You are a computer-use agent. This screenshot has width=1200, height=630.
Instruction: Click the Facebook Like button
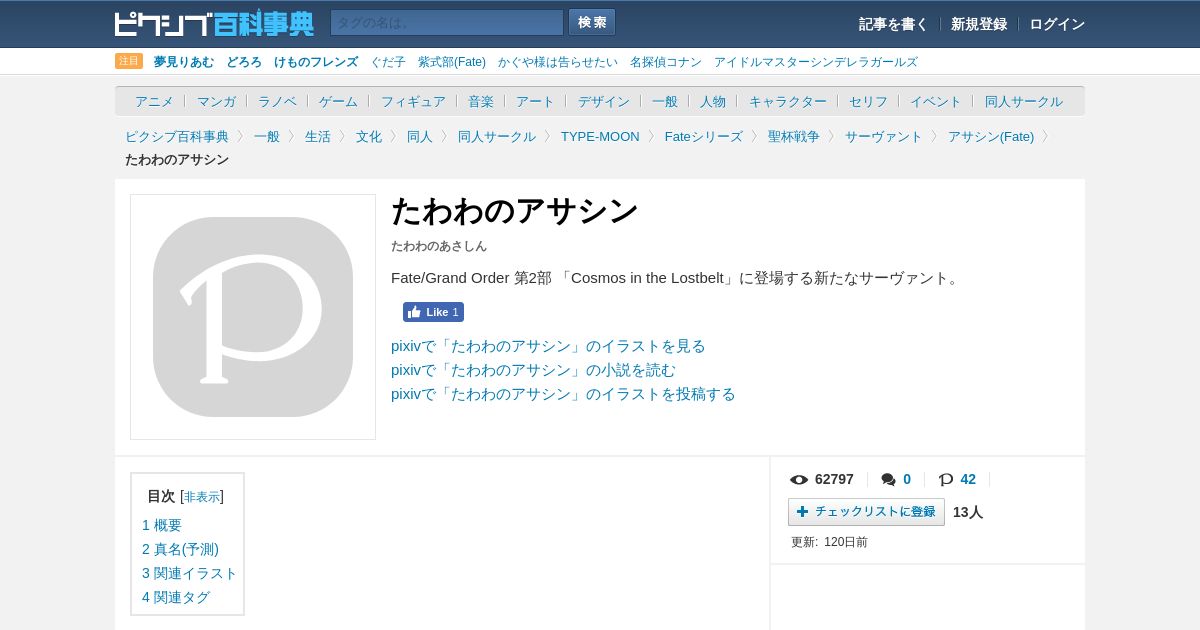pos(433,312)
